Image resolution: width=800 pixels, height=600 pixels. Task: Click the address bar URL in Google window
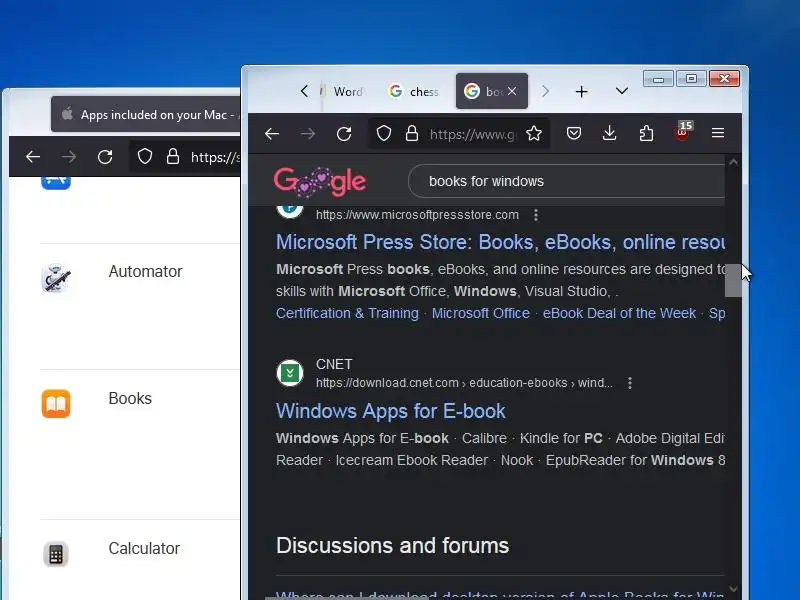[472, 134]
